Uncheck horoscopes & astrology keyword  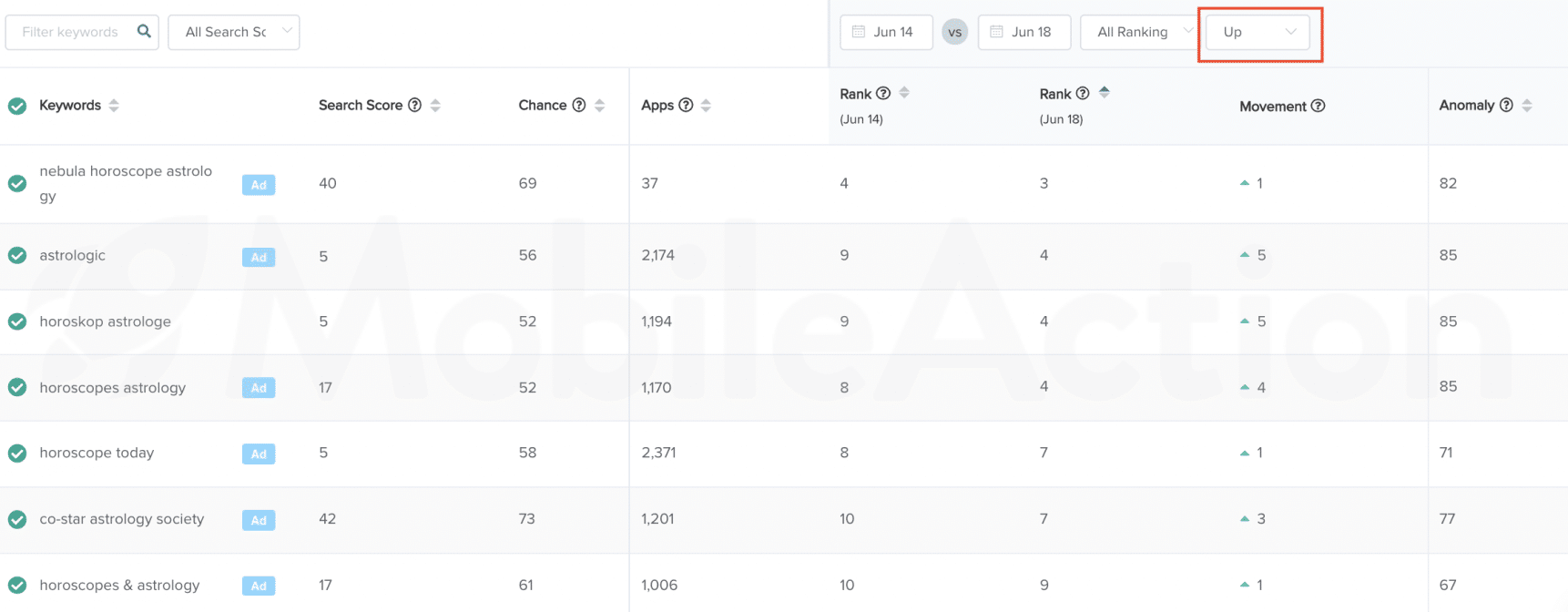click(x=17, y=585)
